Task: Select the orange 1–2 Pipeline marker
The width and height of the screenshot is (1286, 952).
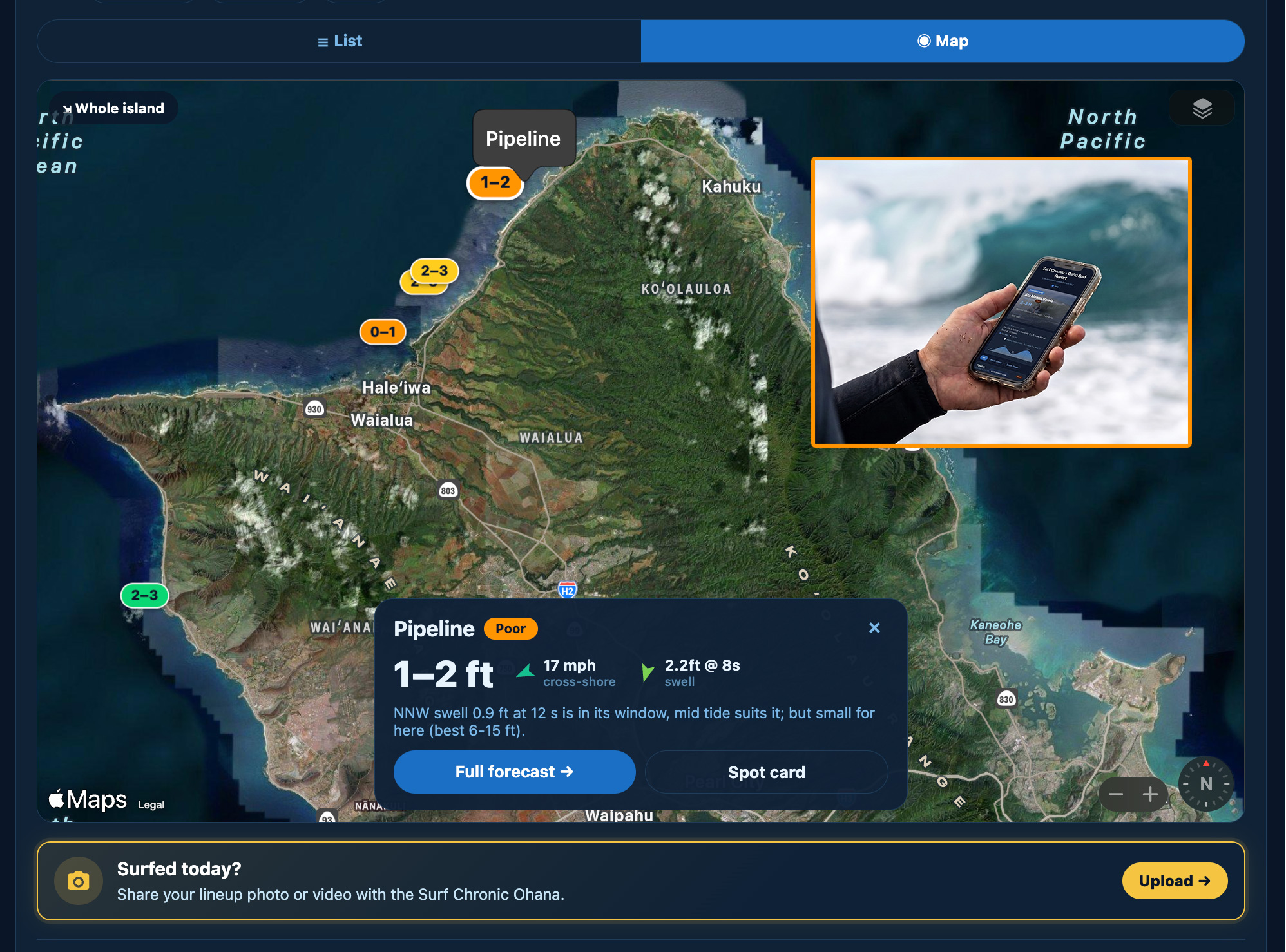Action: 495,183
